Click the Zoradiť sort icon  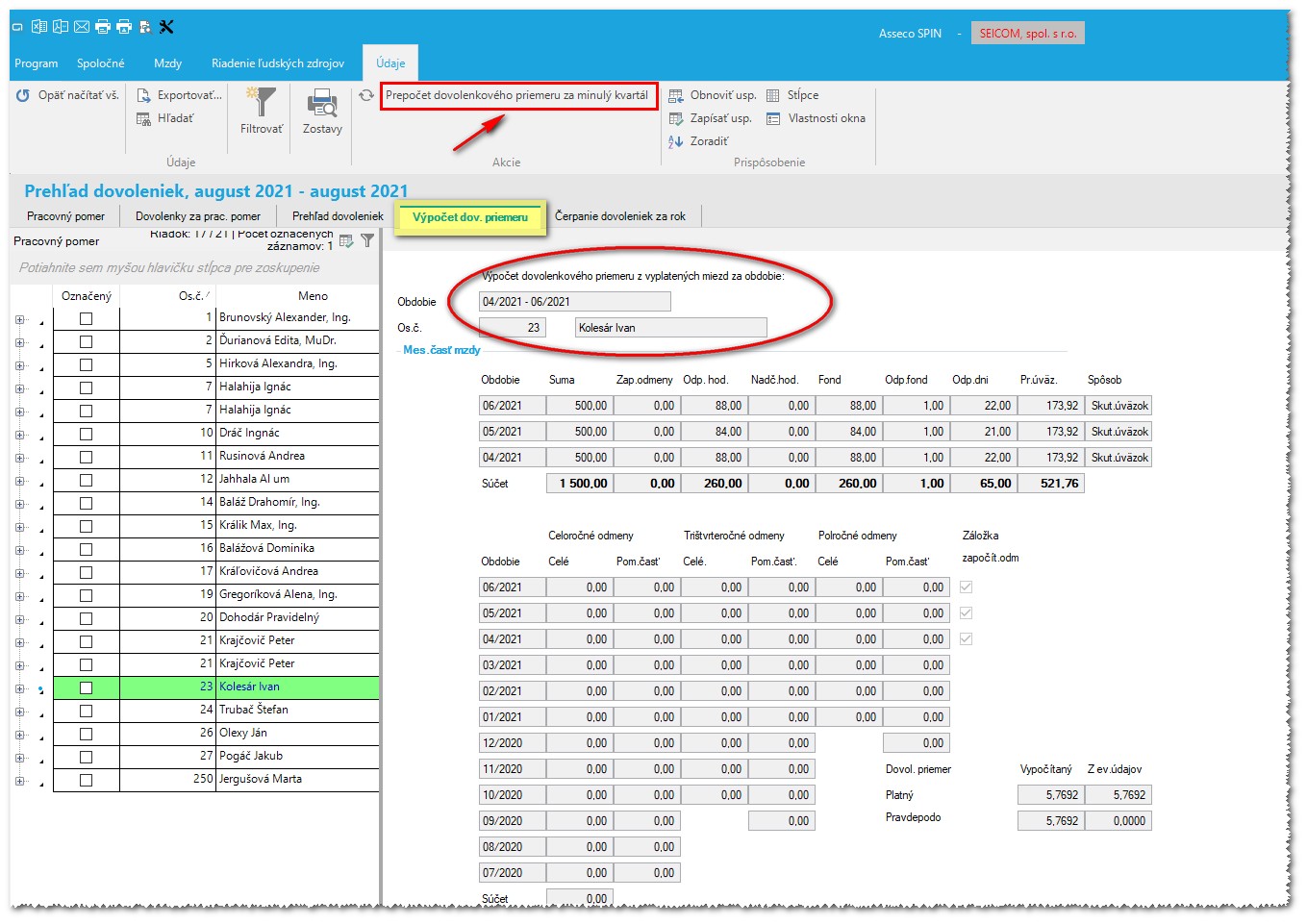coord(676,141)
